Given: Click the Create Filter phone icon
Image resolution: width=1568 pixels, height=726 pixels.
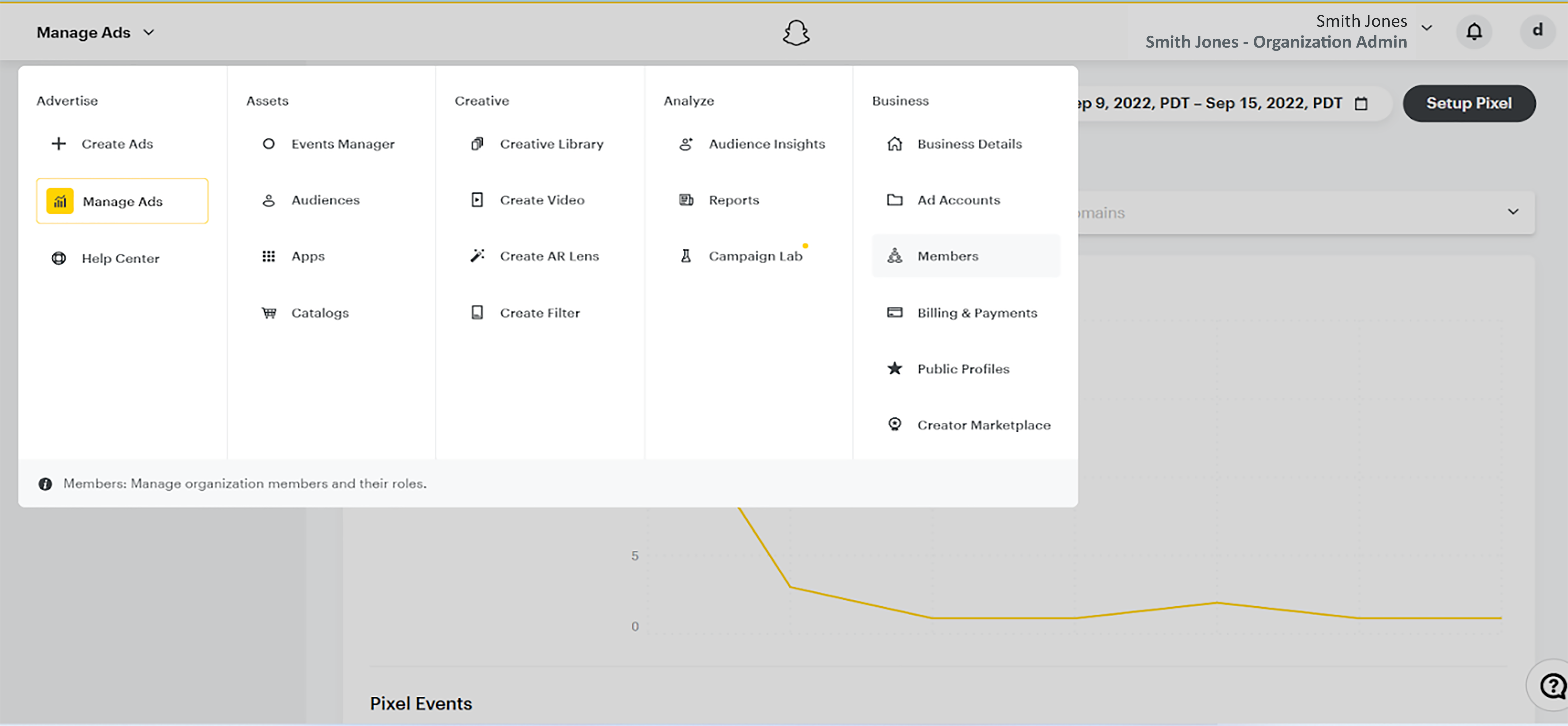Looking at the screenshot, I should pyautogui.click(x=477, y=312).
